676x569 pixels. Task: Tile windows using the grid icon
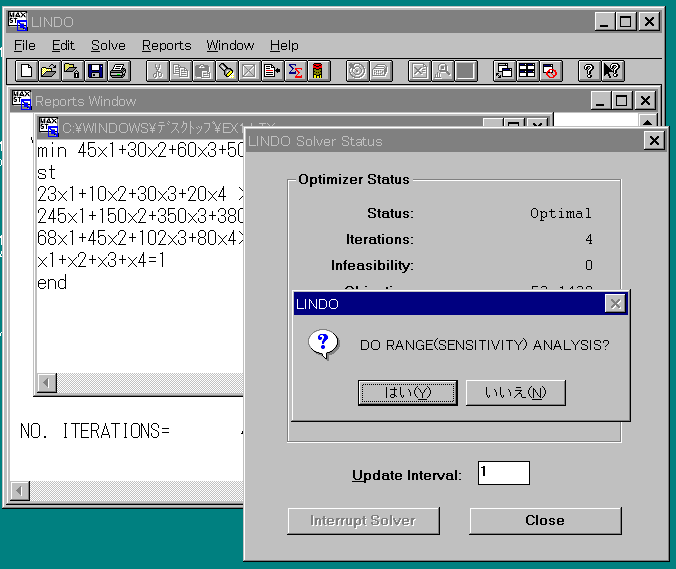pos(527,71)
